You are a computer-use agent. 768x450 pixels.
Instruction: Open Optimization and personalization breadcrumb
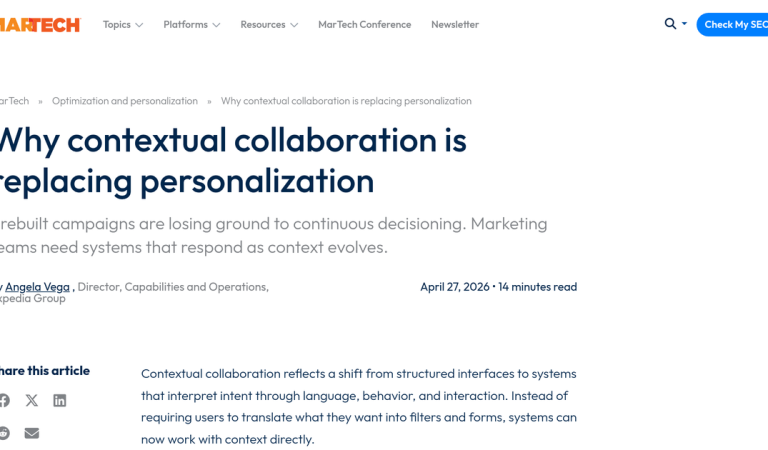click(x=125, y=101)
